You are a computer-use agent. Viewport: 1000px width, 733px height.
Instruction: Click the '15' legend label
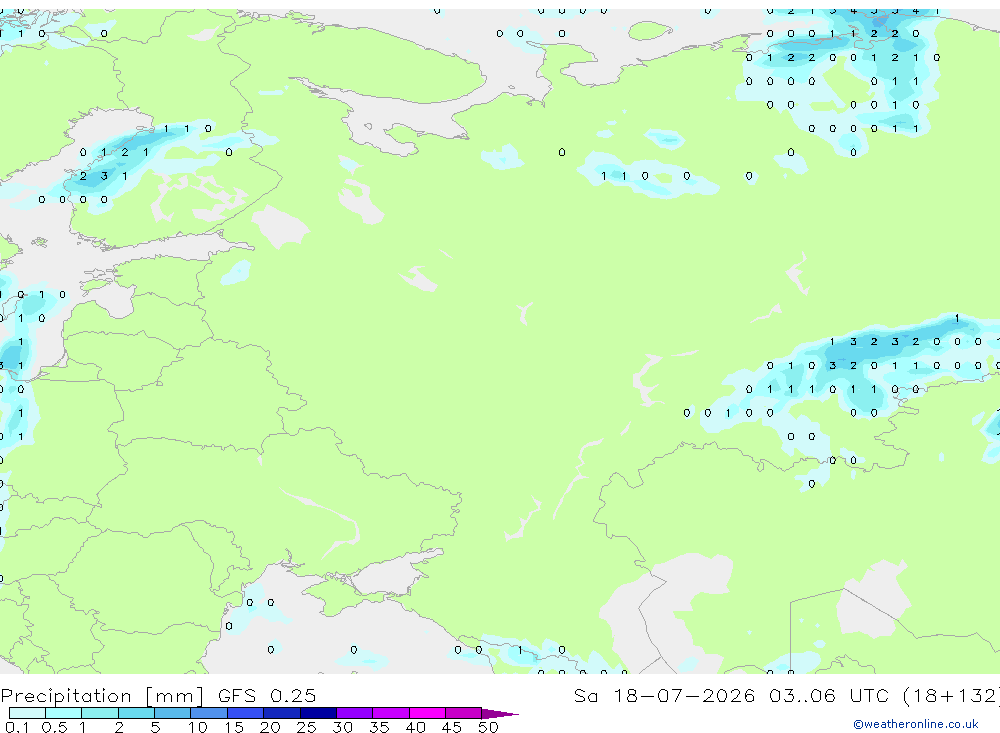(x=234, y=727)
